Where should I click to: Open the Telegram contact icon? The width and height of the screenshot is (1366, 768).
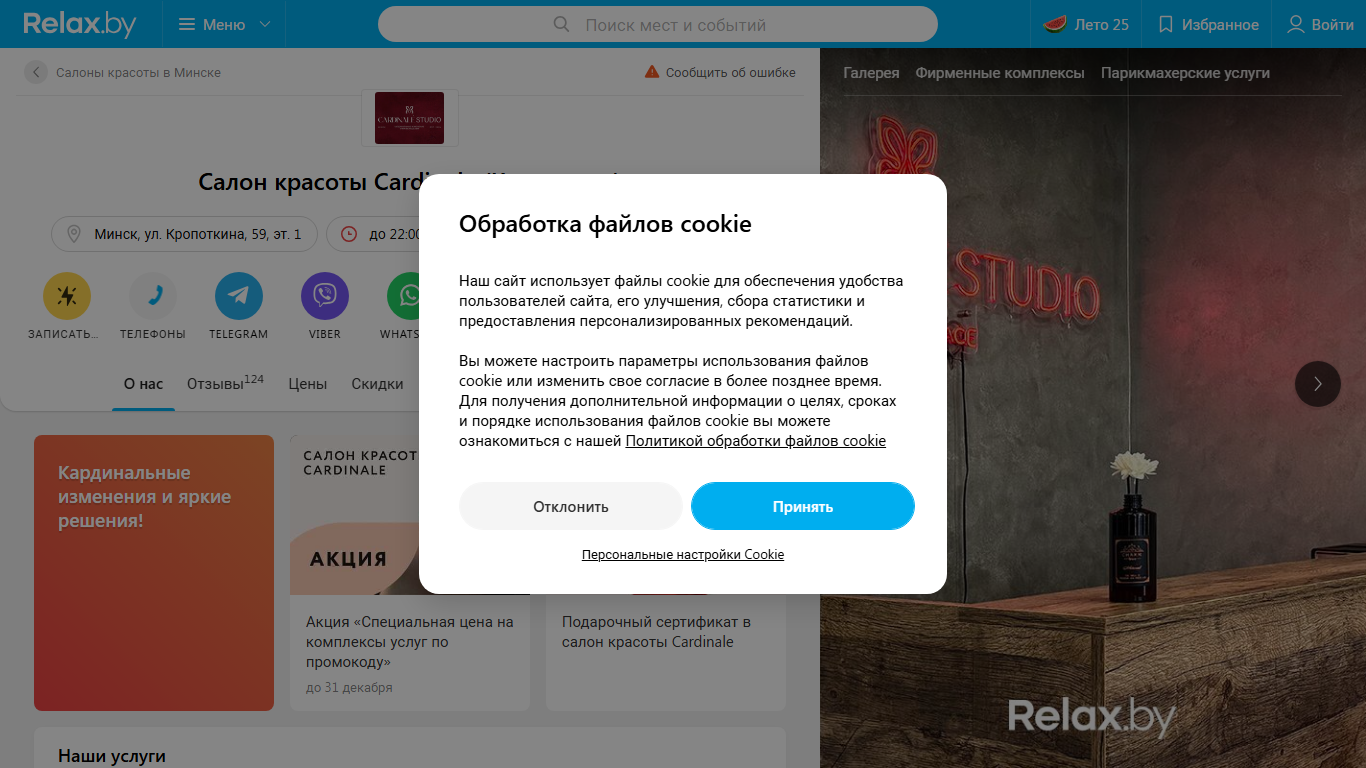[239, 296]
